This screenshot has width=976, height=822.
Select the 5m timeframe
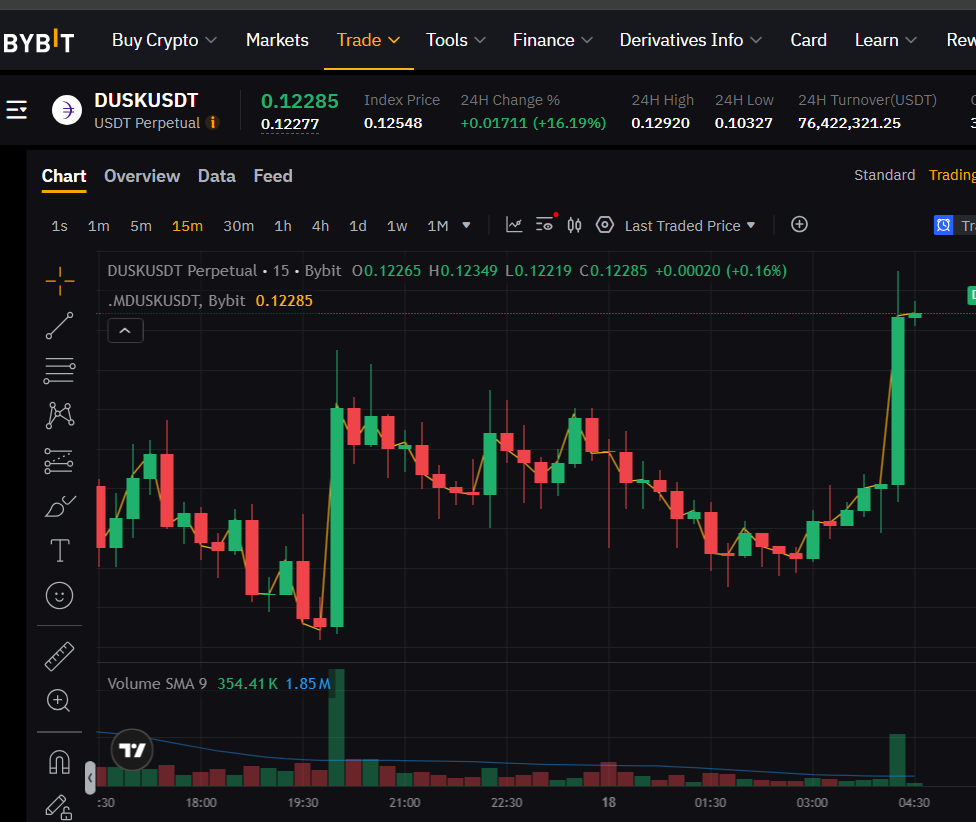(x=141, y=226)
